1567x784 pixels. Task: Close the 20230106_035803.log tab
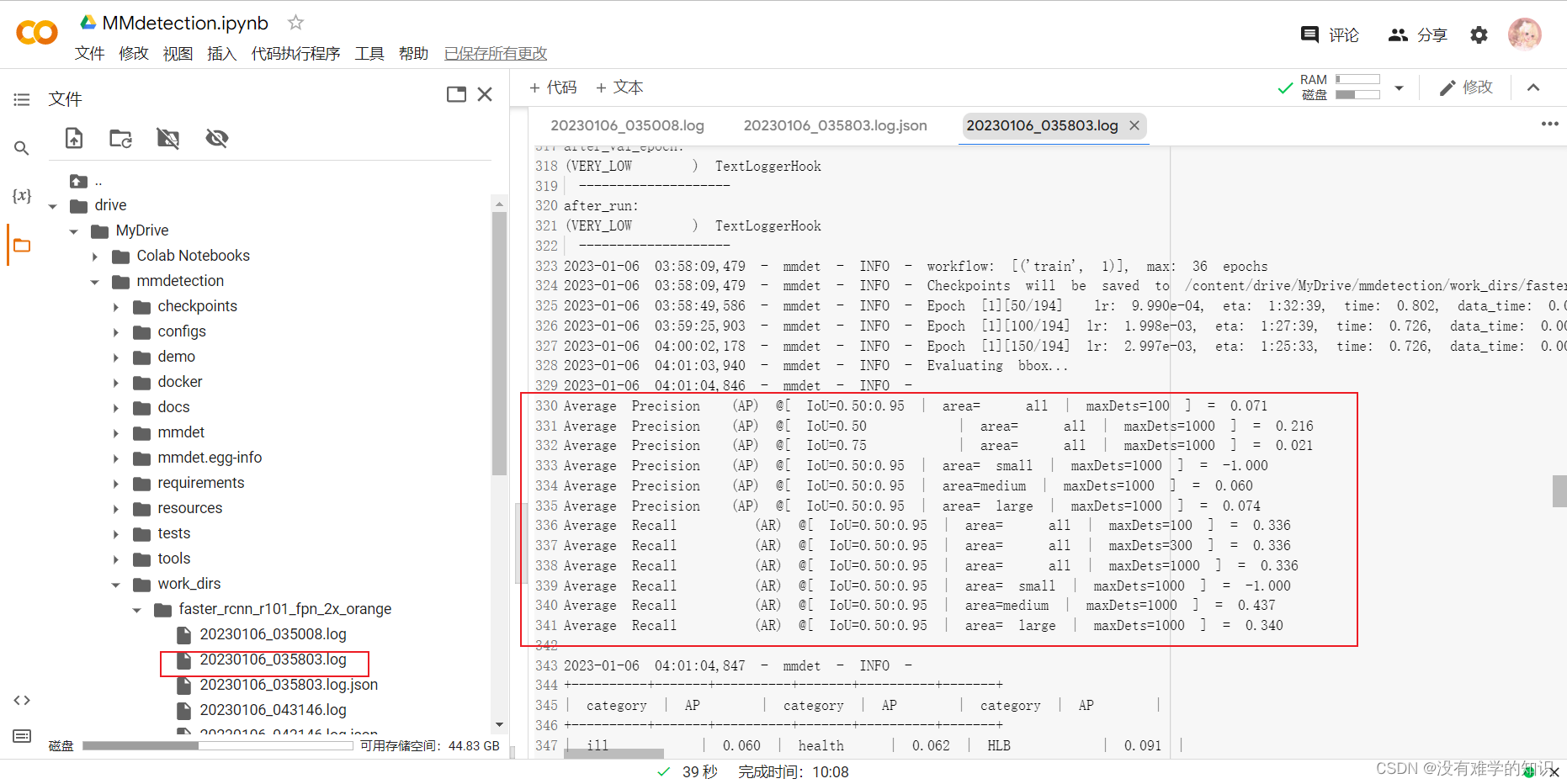coord(1134,125)
